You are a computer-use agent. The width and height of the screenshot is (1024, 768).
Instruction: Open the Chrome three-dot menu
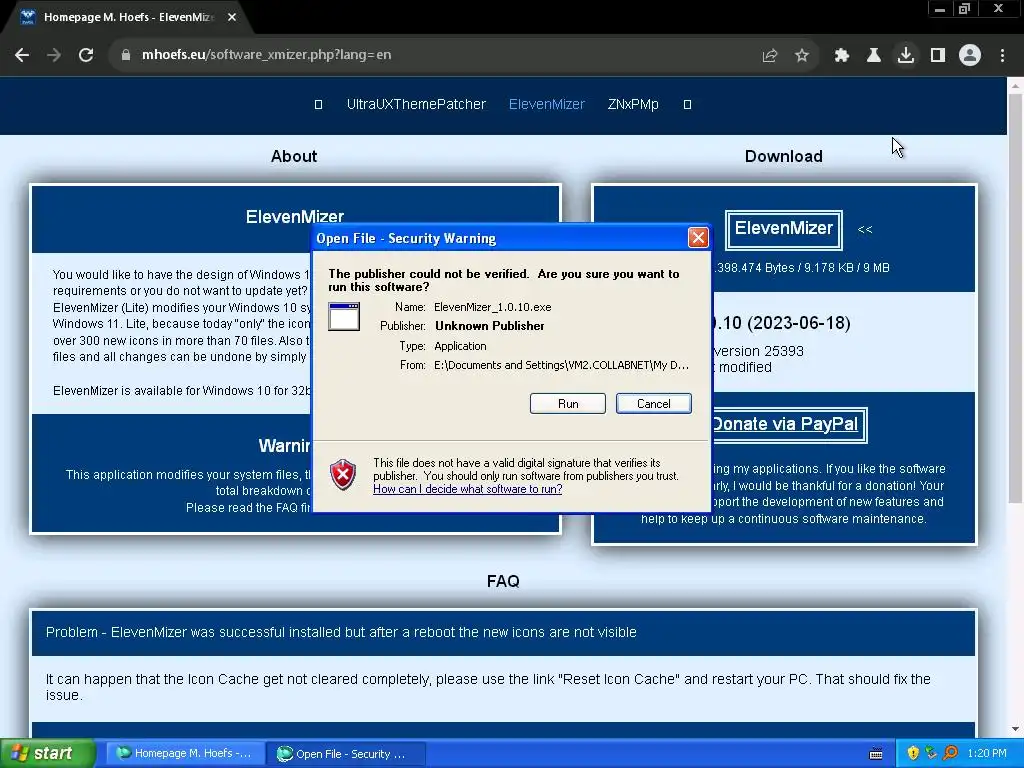(1002, 56)
